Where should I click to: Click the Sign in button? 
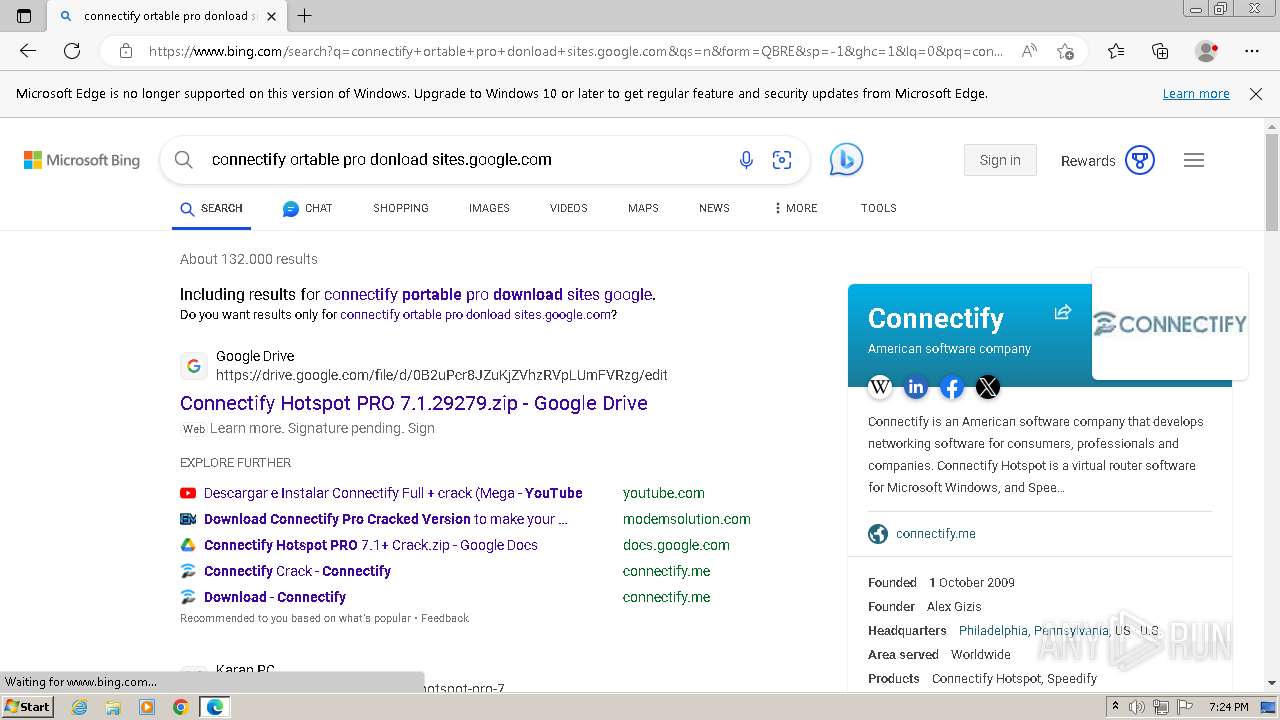pyautogui.click(x=1000, y=160)
